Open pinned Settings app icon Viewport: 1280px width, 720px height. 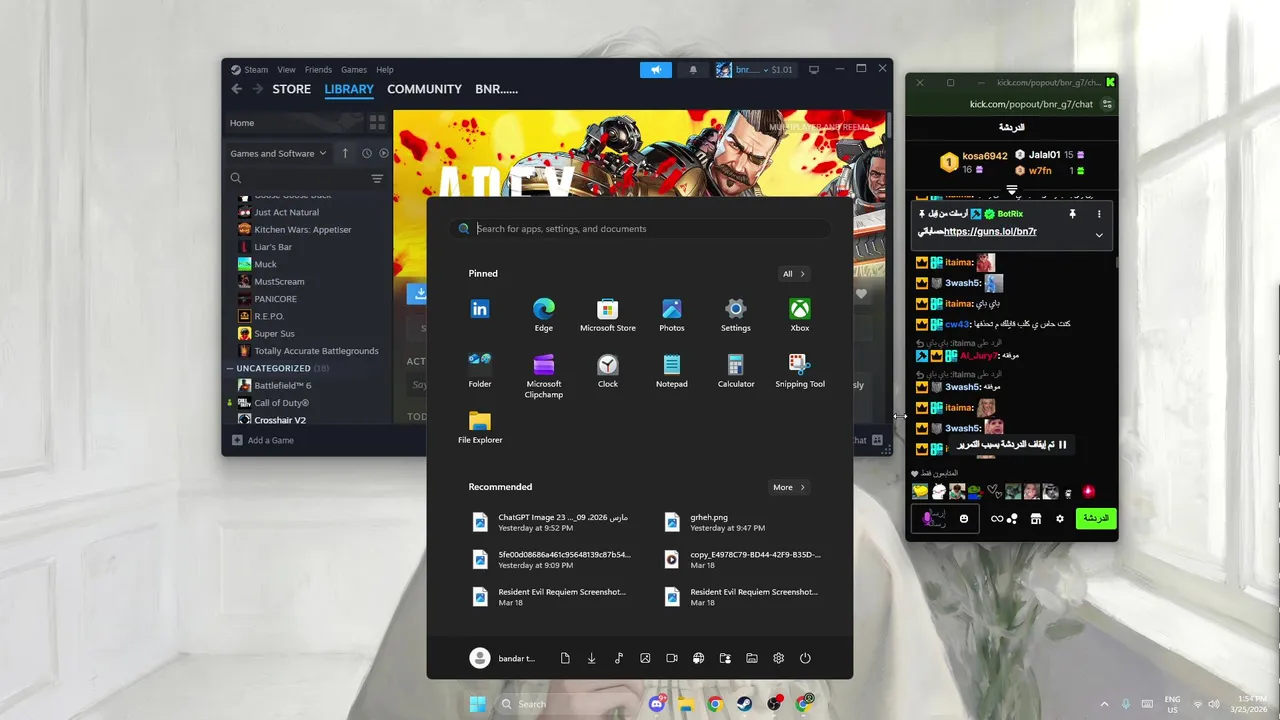(x=736, y=315)
